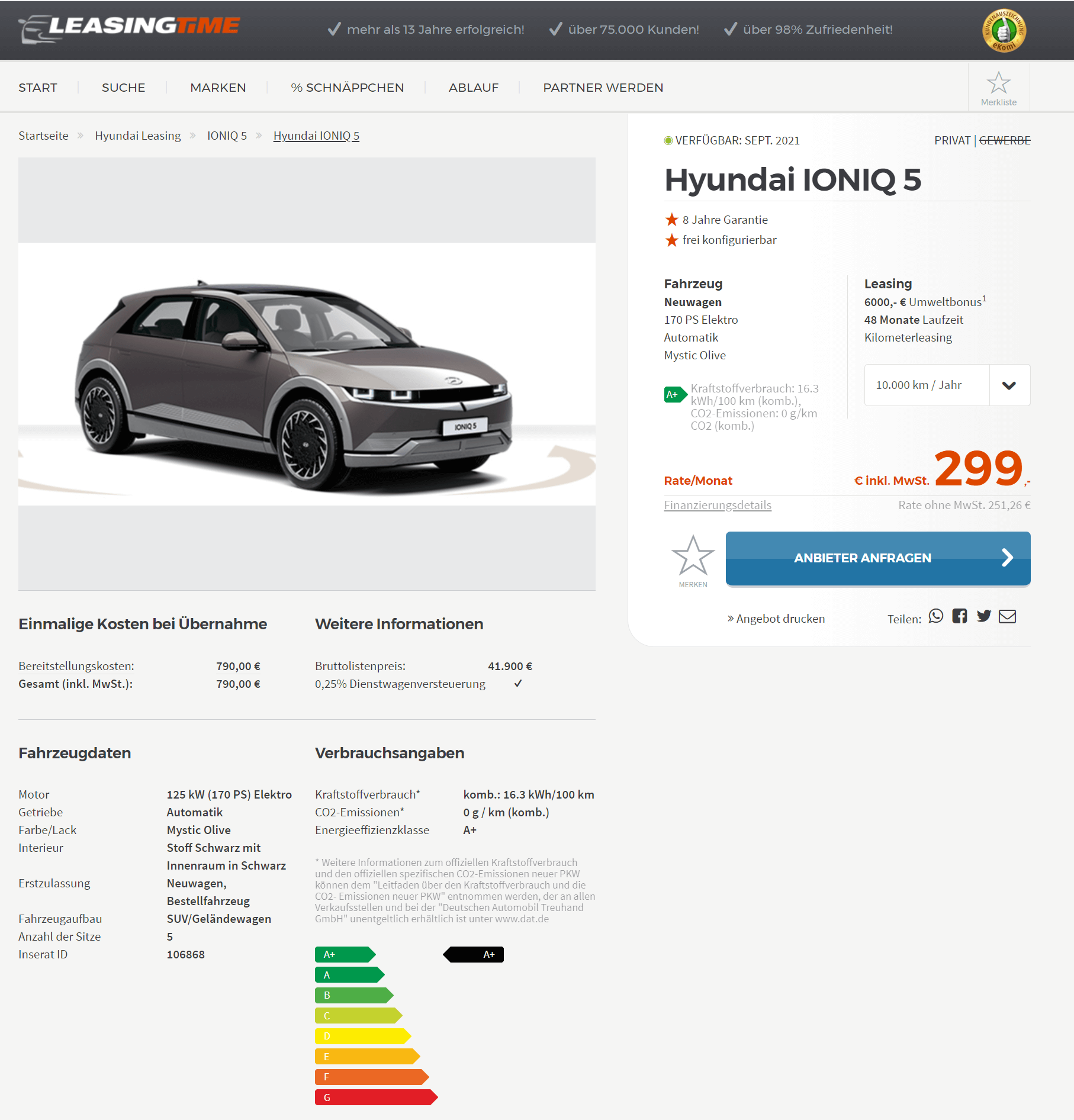
Task: Share the offer via WhatsApp icon
Action: (936, 616)
